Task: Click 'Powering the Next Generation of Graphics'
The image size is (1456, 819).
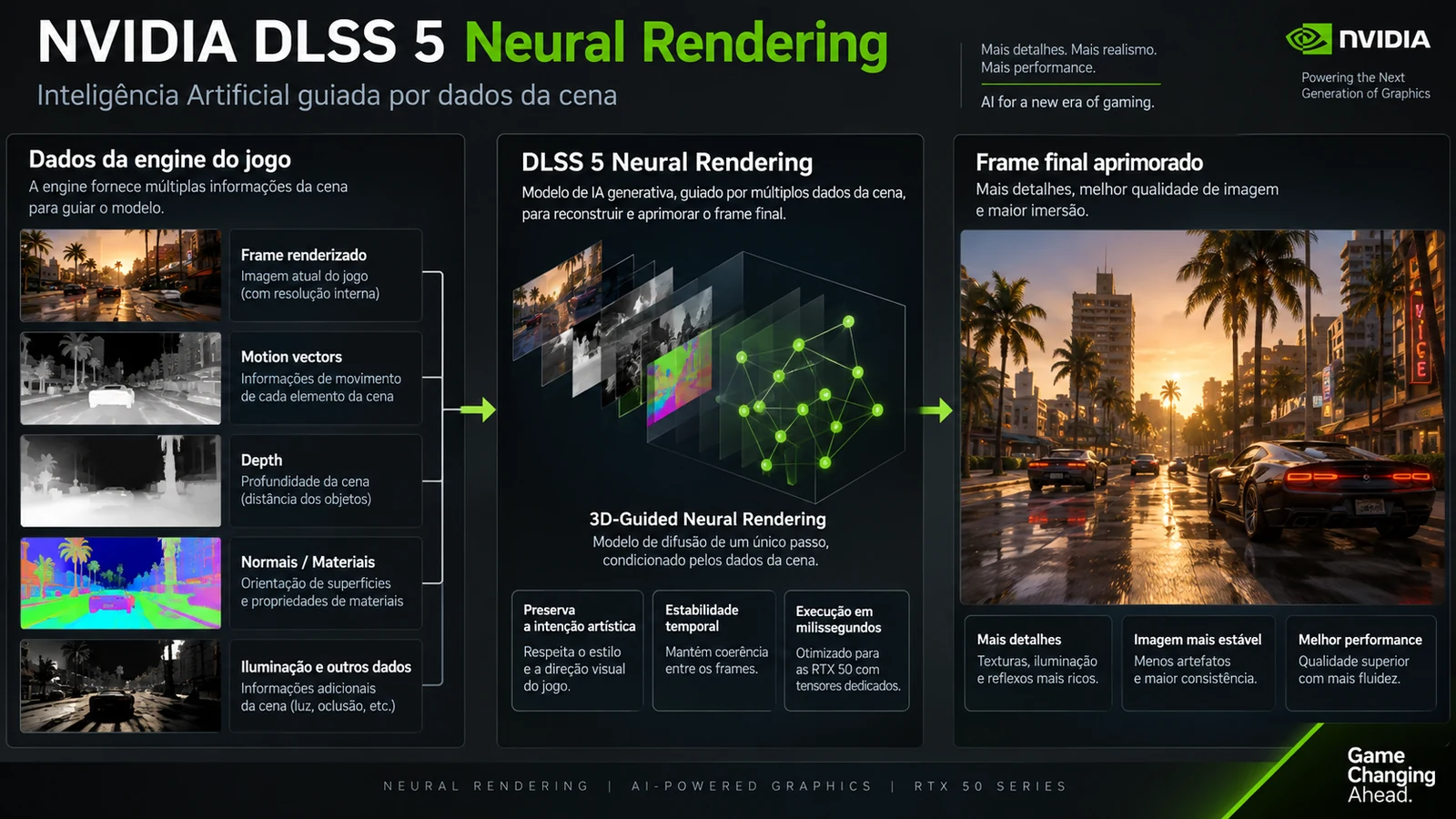Action: pos(1365,86)
